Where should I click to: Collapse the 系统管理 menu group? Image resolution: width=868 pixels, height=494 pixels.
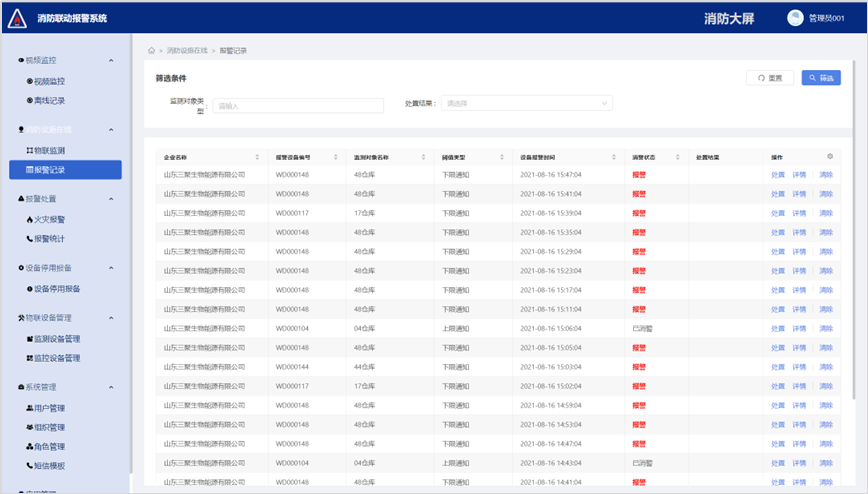click(x=111, y=387)
